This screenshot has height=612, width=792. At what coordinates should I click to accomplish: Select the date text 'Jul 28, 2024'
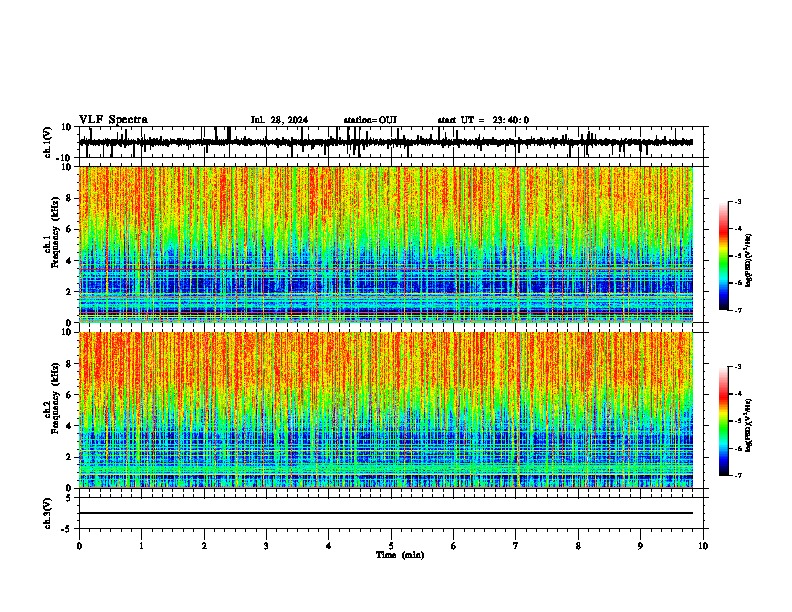pos(279,120)
